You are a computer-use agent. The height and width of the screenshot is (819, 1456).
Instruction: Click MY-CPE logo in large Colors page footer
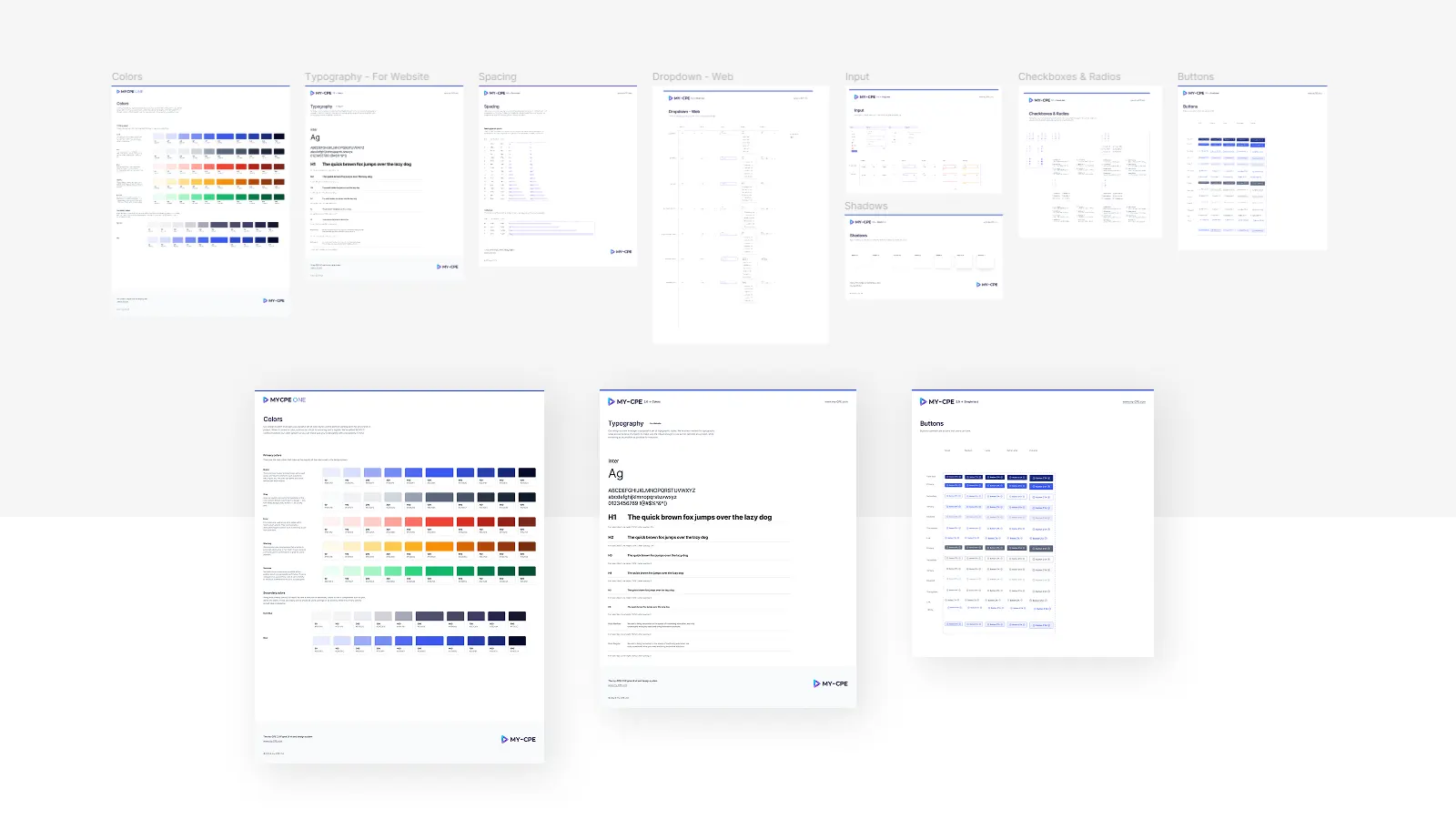[519, 739]
